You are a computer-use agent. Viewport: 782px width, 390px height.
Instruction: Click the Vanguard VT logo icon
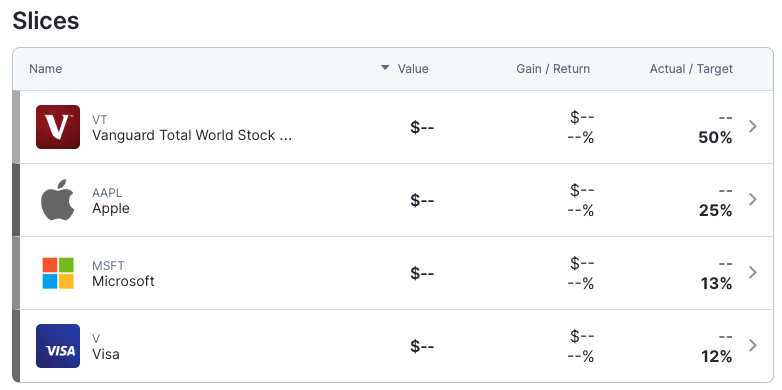click(x=58, y=127)
